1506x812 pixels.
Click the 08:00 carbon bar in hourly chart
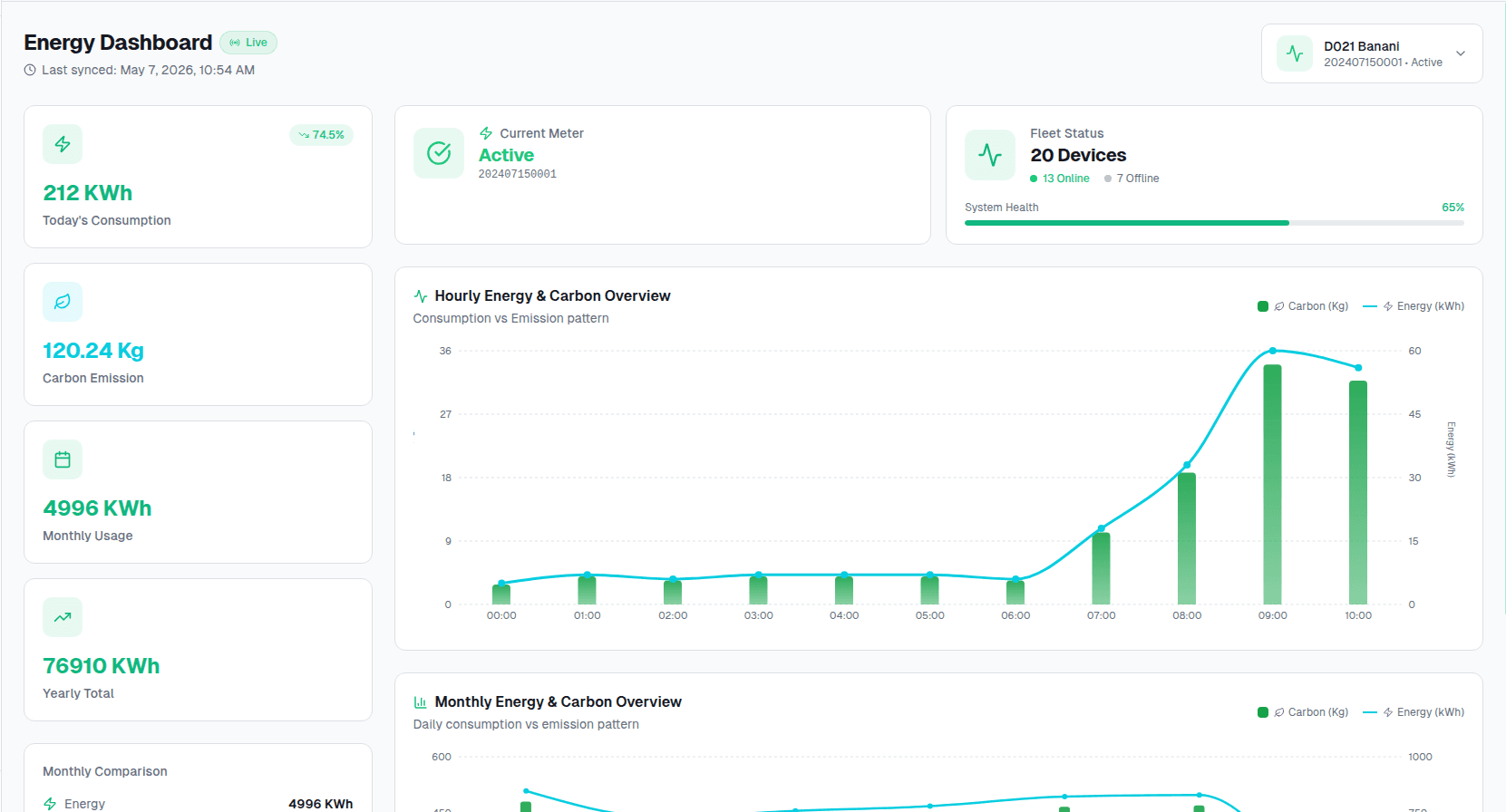click(x=1187, y=538)
